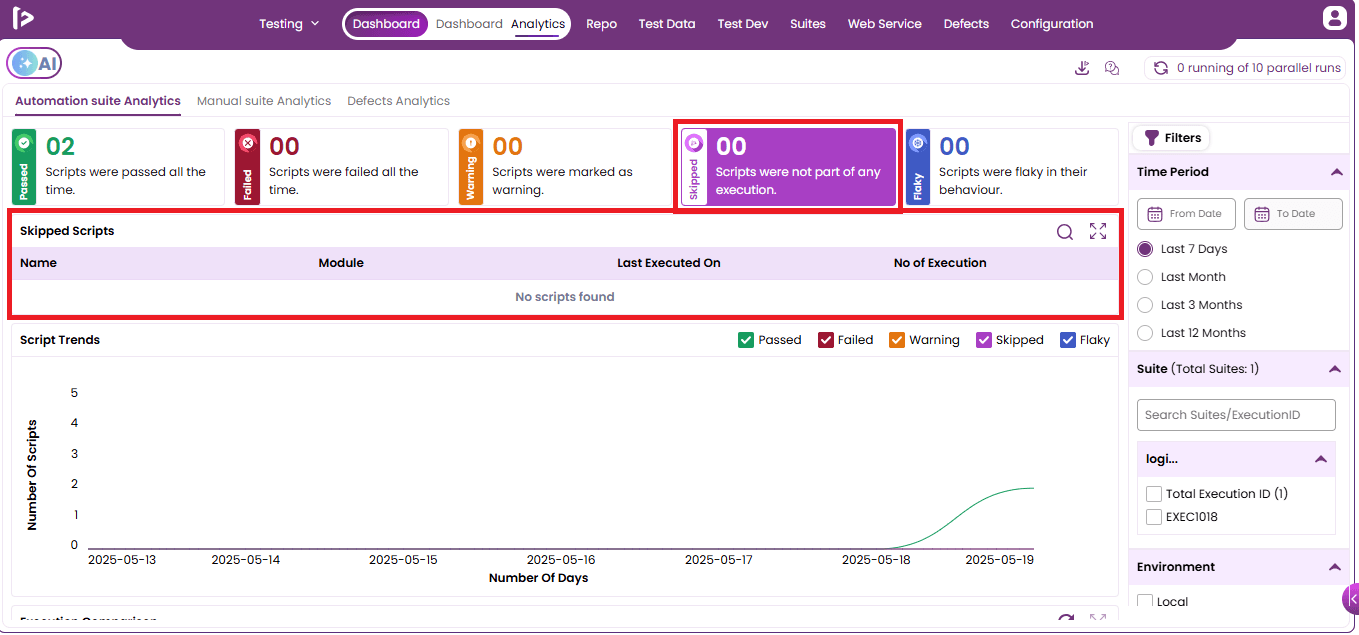Switch to Manual suite Analytics tab
Image resolution: width=1359 pixels, height=635 pixels.
pyautogui.click(x=264, y=101)
